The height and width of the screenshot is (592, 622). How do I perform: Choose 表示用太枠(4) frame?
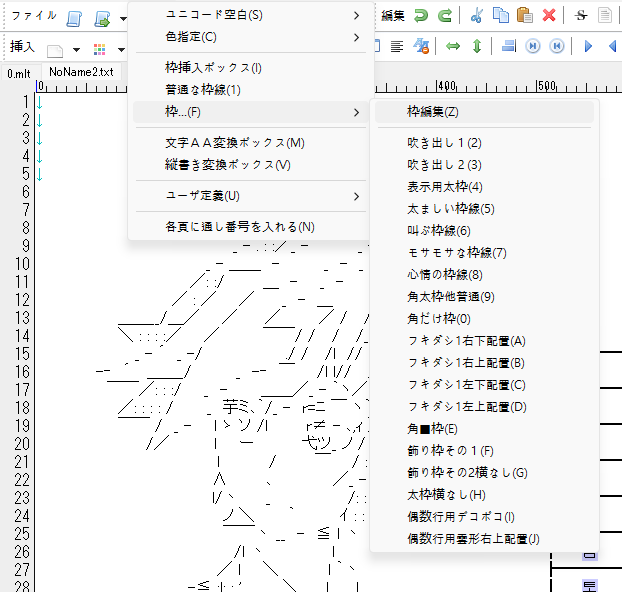coord(484,187)
